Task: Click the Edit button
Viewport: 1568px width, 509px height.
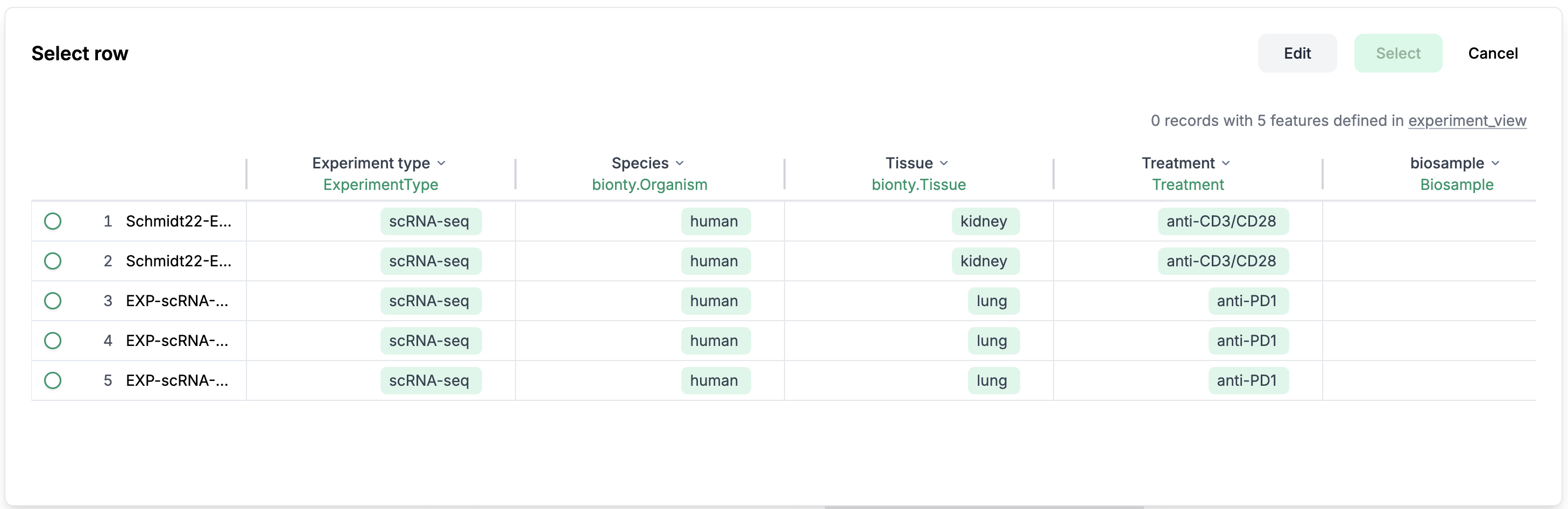Action: coord(1297,54)
